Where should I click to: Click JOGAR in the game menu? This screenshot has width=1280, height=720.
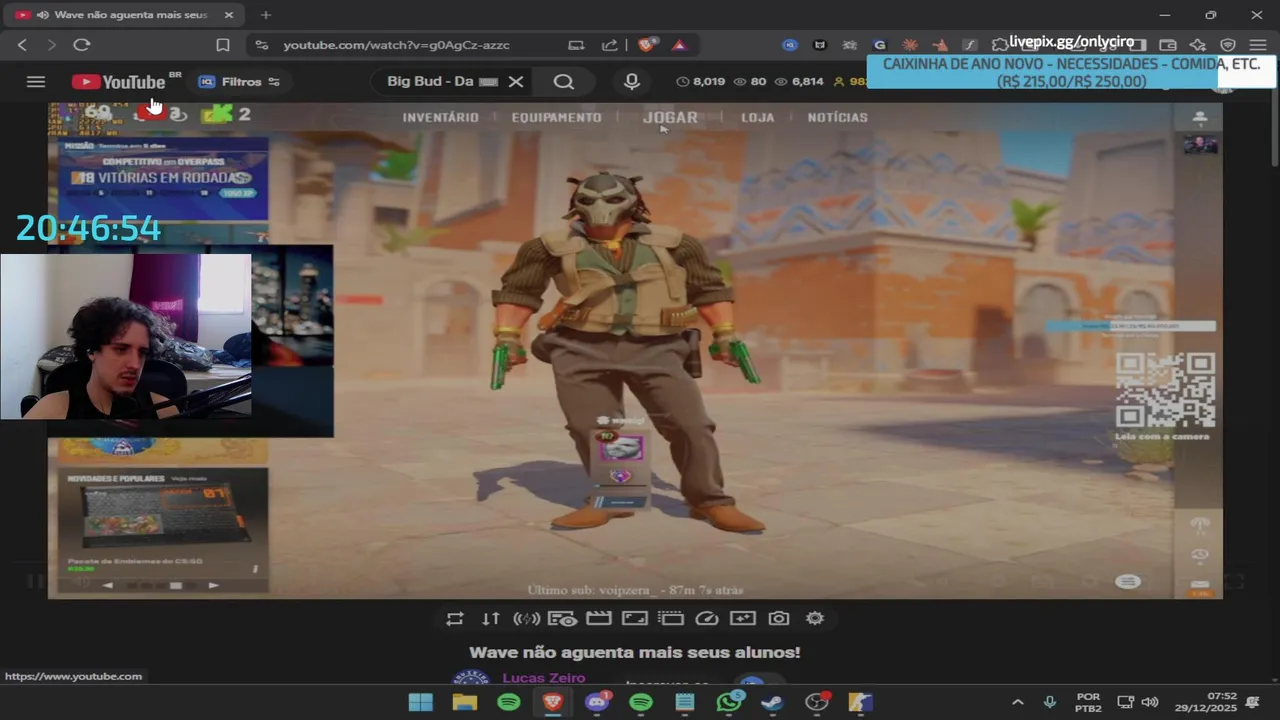click(x=670, y=117)
